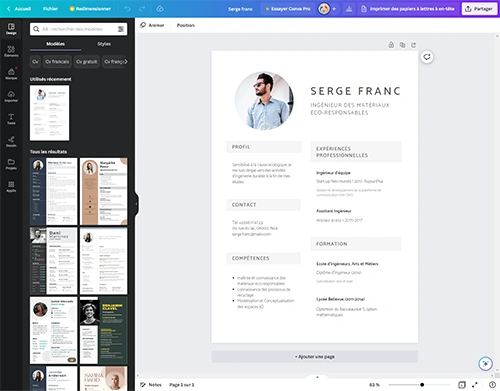
Task: Open the Applis sidebar panel
Action: click(x=11, y=186)
